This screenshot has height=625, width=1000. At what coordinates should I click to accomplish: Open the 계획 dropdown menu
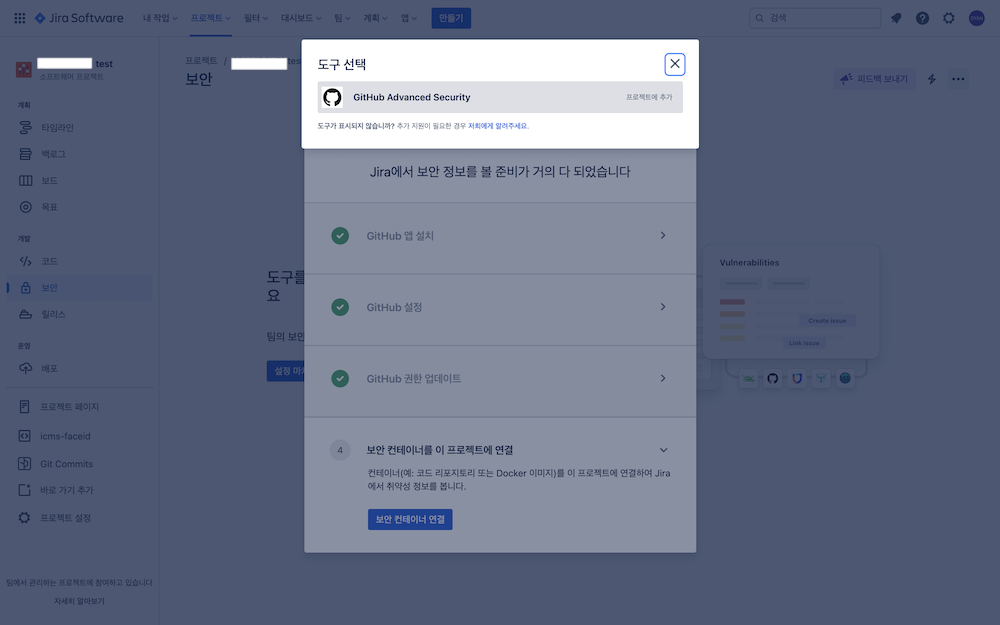point(375,18)
